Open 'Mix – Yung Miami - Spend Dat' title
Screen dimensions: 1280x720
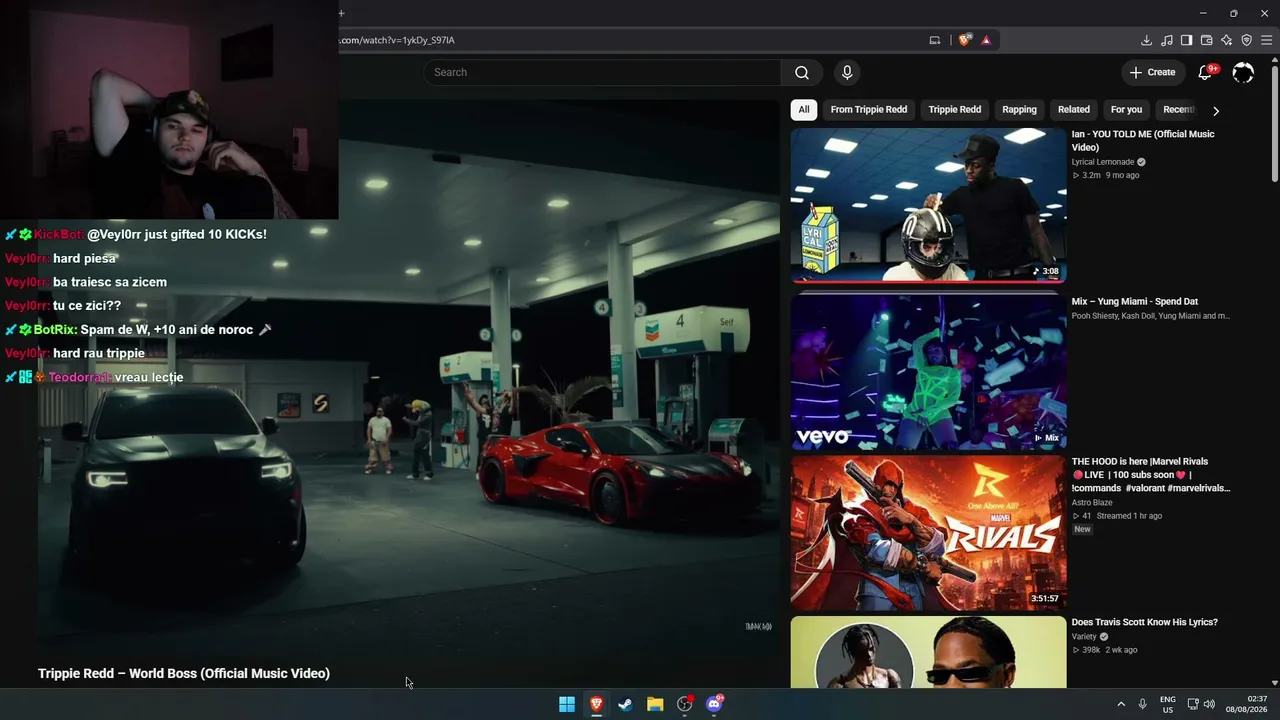[1135, 301]
